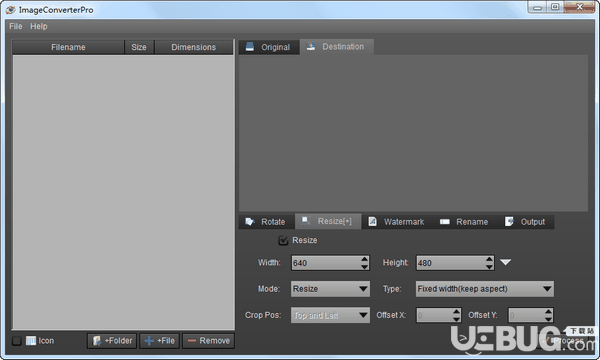Open the File menu
The image size is (600, 360).
pos(16,26)
